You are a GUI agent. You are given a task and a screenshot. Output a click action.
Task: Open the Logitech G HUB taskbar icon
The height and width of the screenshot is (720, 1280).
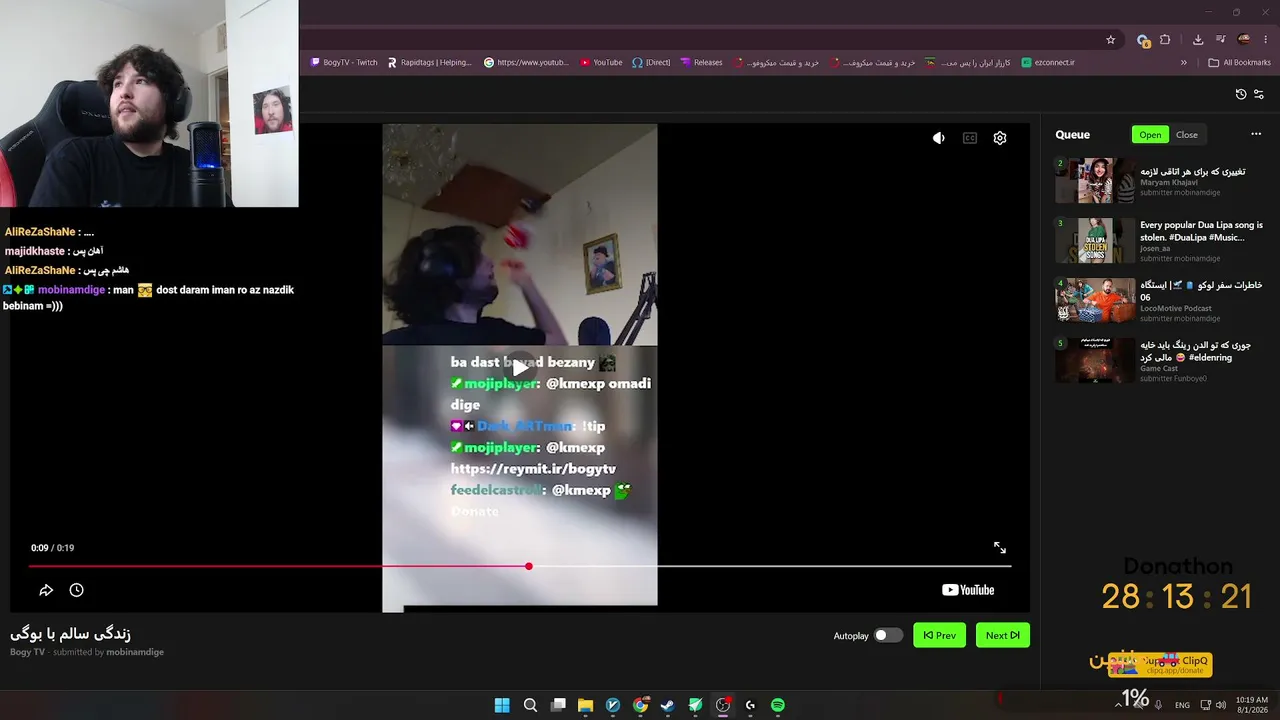click(750, 705)
